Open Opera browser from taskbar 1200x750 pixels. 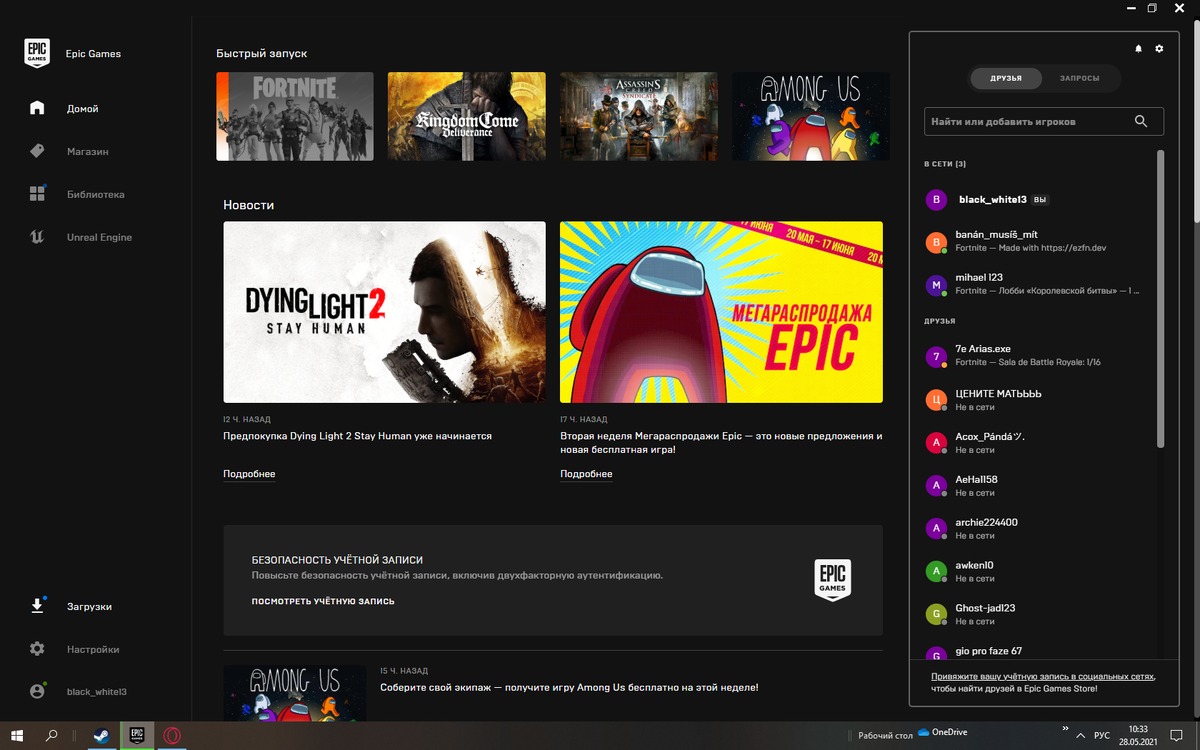[172, 735]
